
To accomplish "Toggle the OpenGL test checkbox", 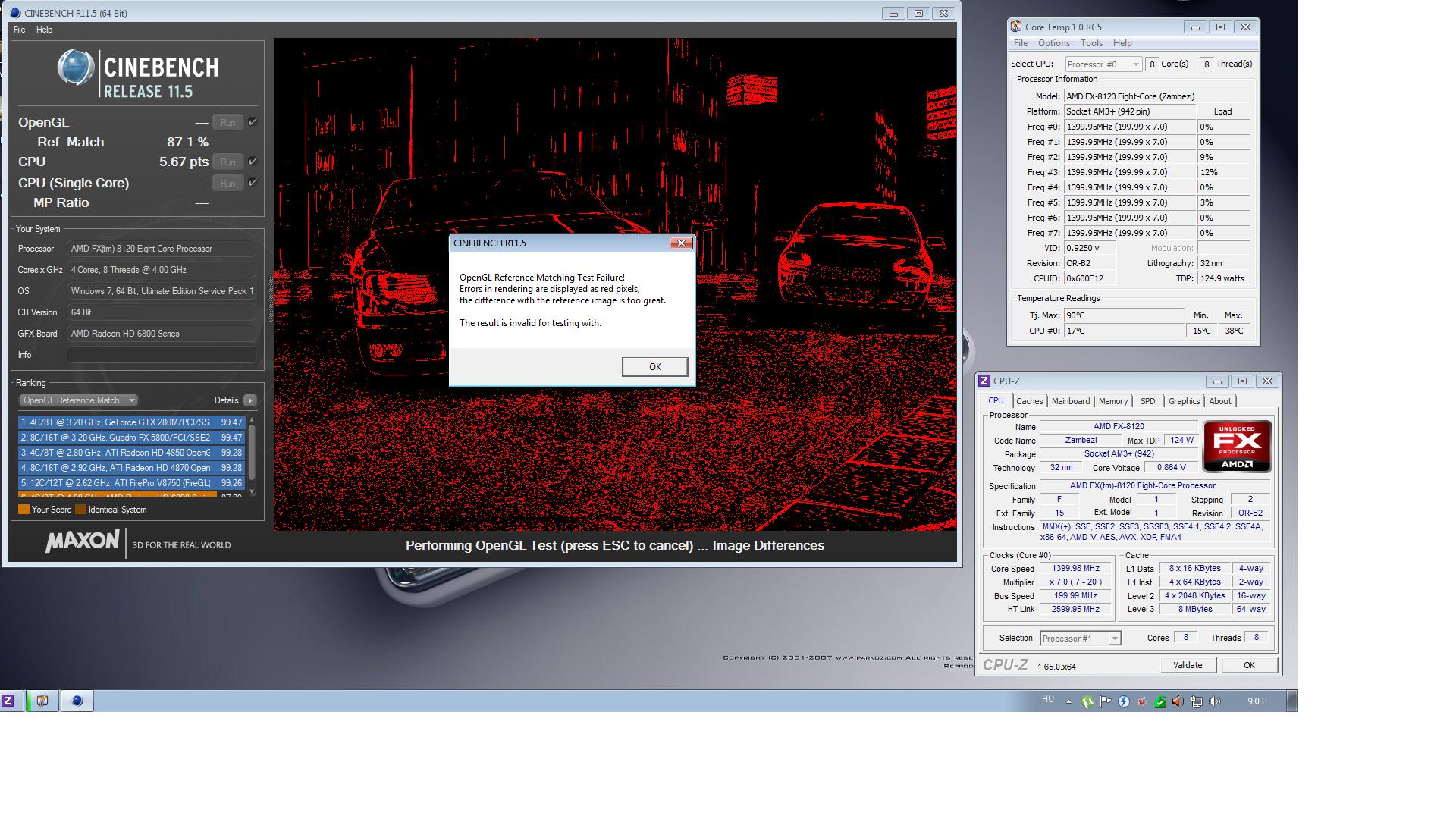I will point(253,122).
